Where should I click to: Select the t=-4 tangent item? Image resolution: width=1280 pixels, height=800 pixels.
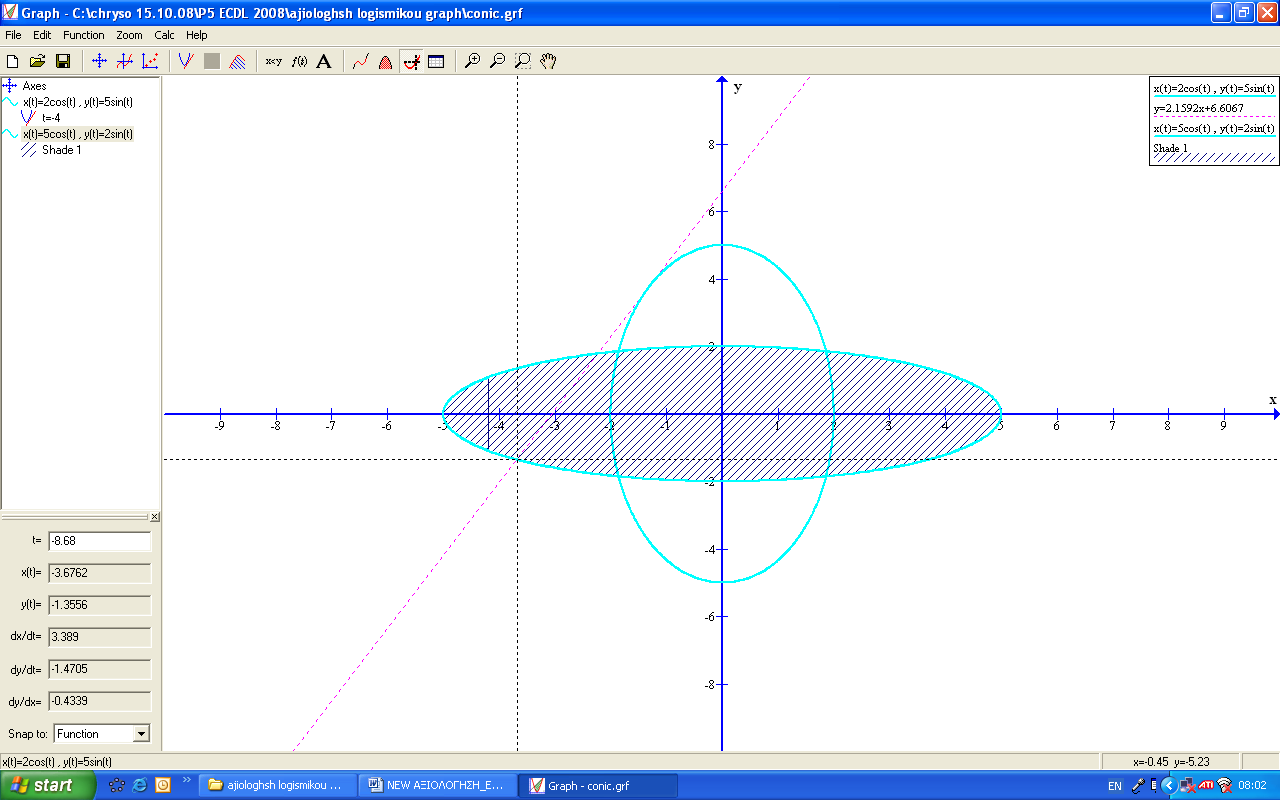click(51, 118)
